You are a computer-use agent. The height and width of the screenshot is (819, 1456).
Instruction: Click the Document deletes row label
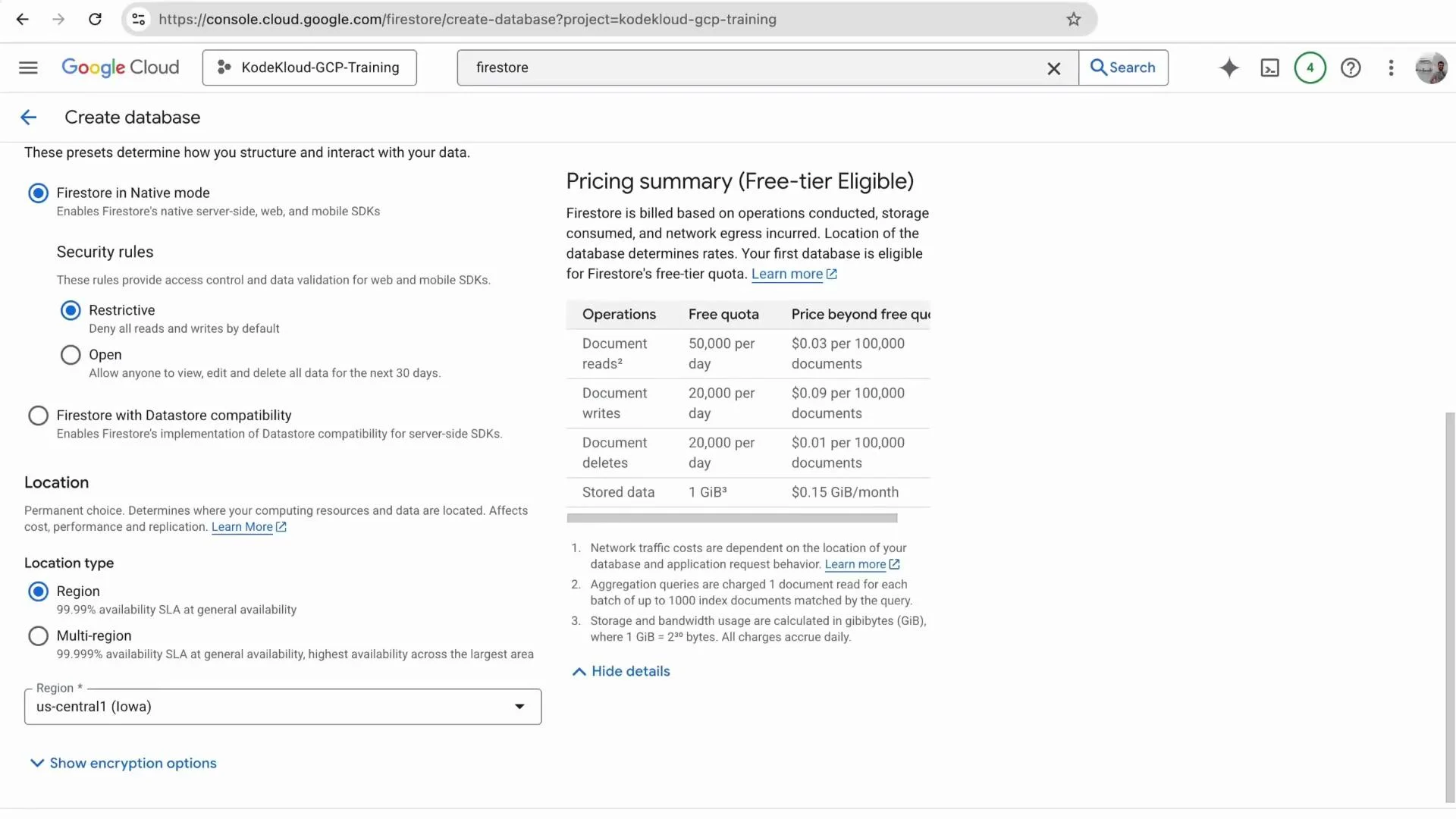tap(614, 453)
